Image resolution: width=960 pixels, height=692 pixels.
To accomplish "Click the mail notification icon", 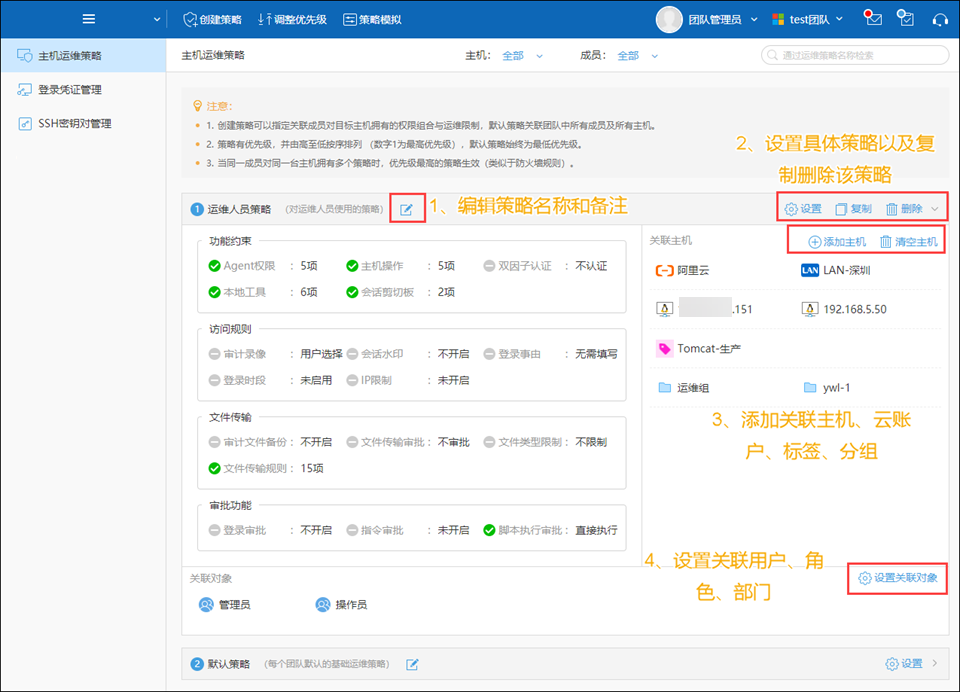I will 873,19.
